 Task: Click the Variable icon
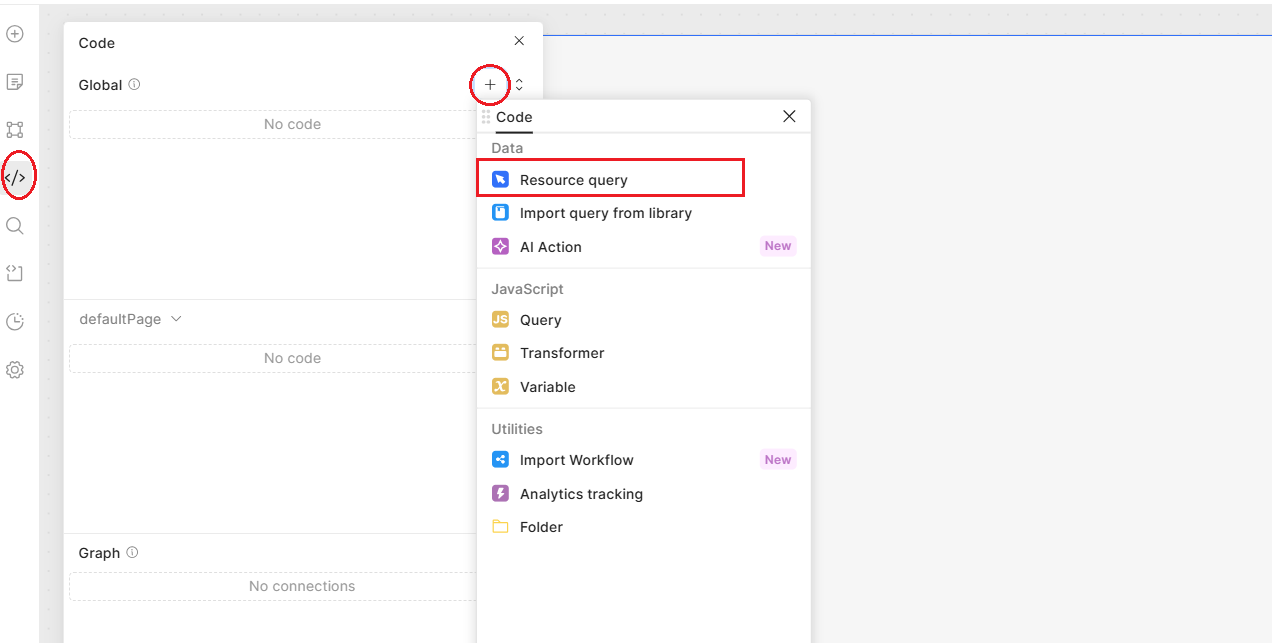click(500, 387)
